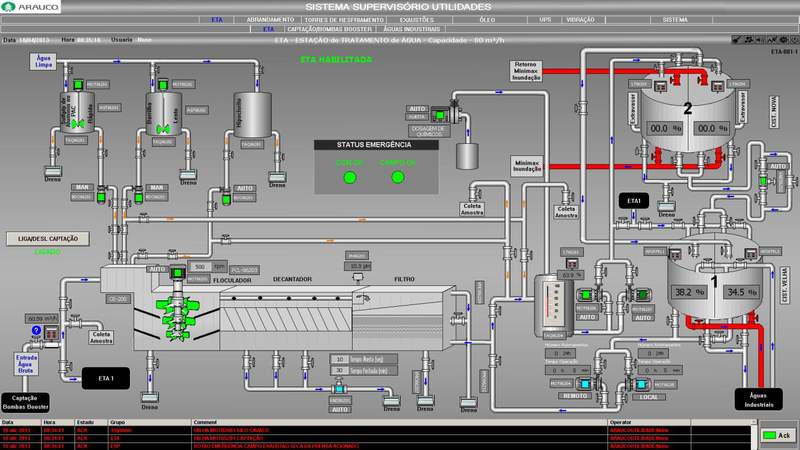Click the left 00.0 % level readout on tank 2
The height and width of the screenshot is (450, 800).
(x=665, y=128)
